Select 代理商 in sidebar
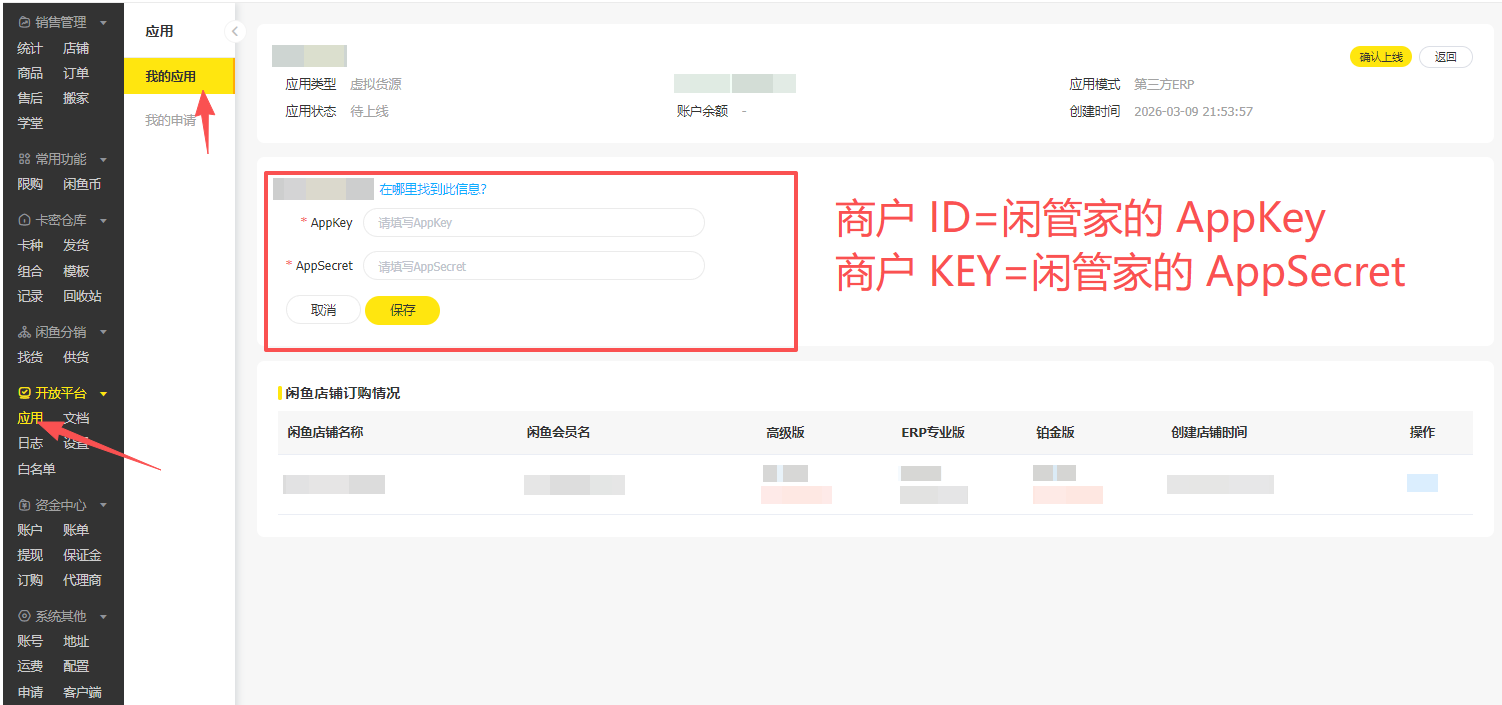Screen dimensions: 1502x705 tap(82, 580)
